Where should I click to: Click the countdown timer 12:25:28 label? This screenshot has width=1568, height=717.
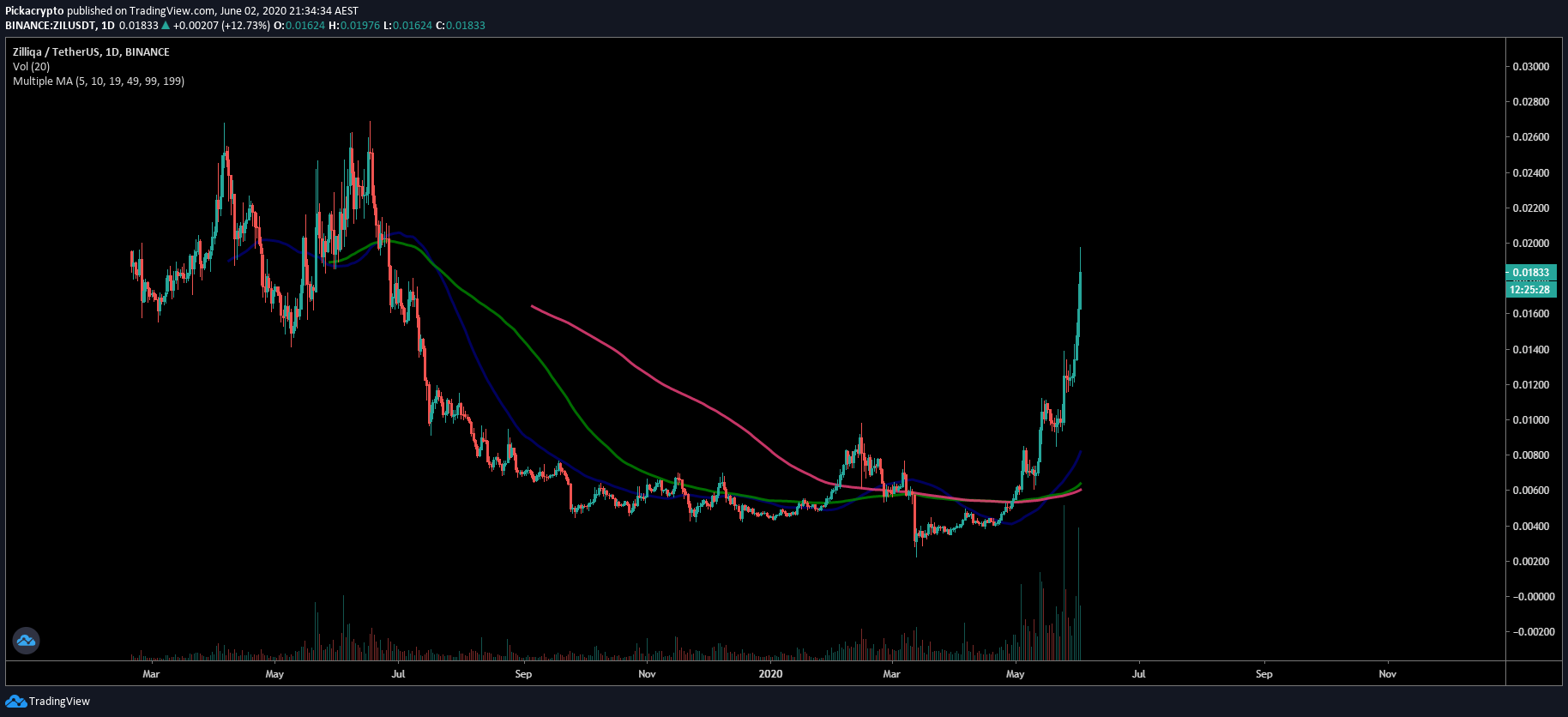(1531, 290)
